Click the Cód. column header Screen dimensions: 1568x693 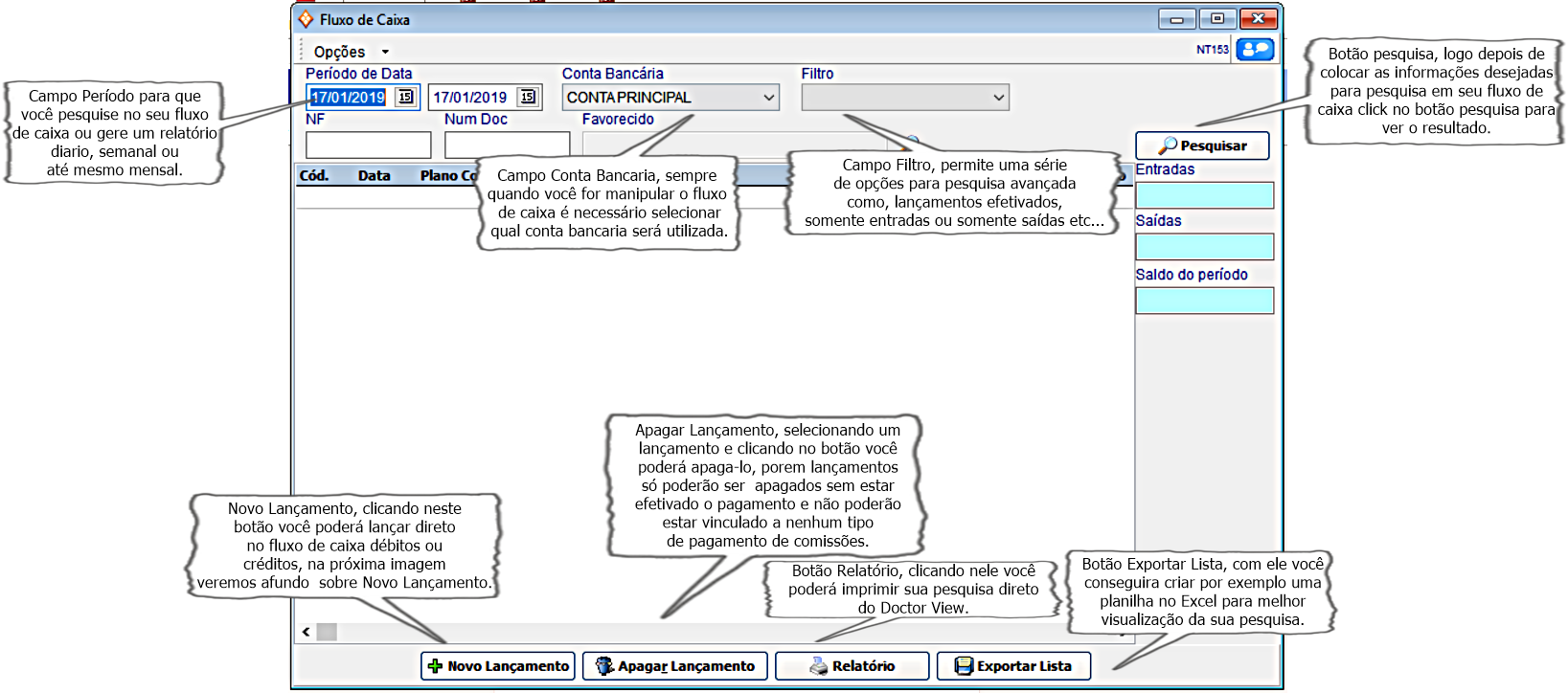(314, 176)
